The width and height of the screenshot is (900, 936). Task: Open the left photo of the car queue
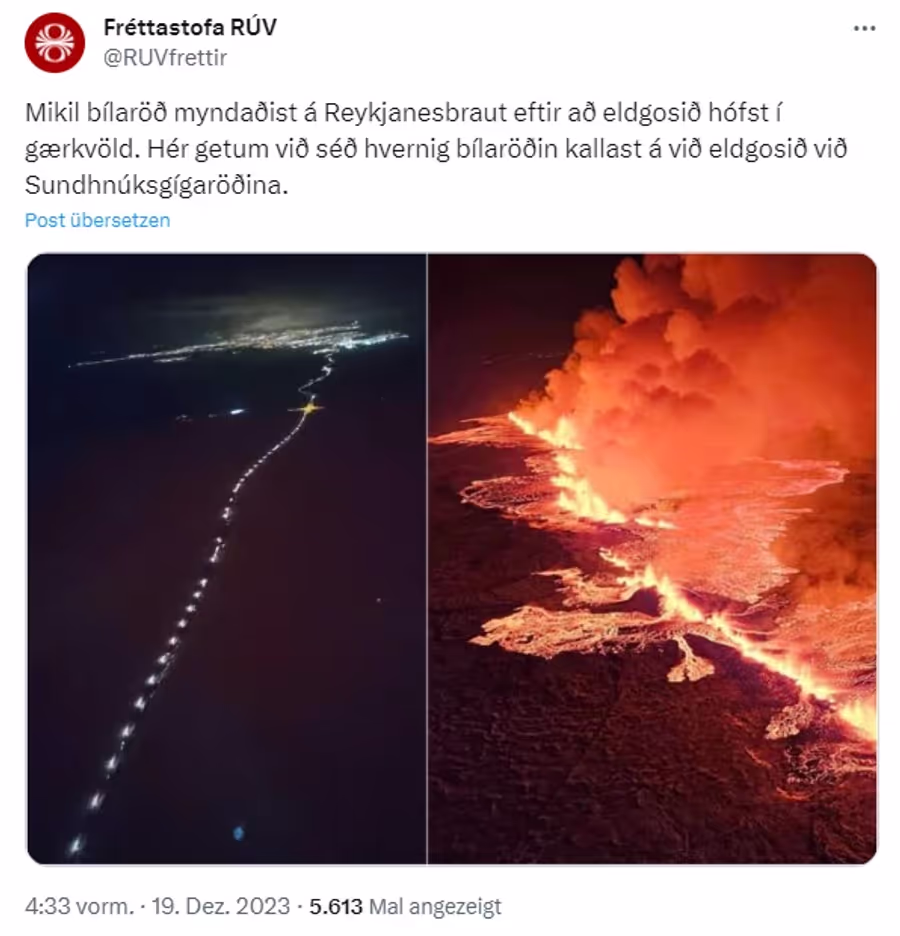(x=227, y=559)
